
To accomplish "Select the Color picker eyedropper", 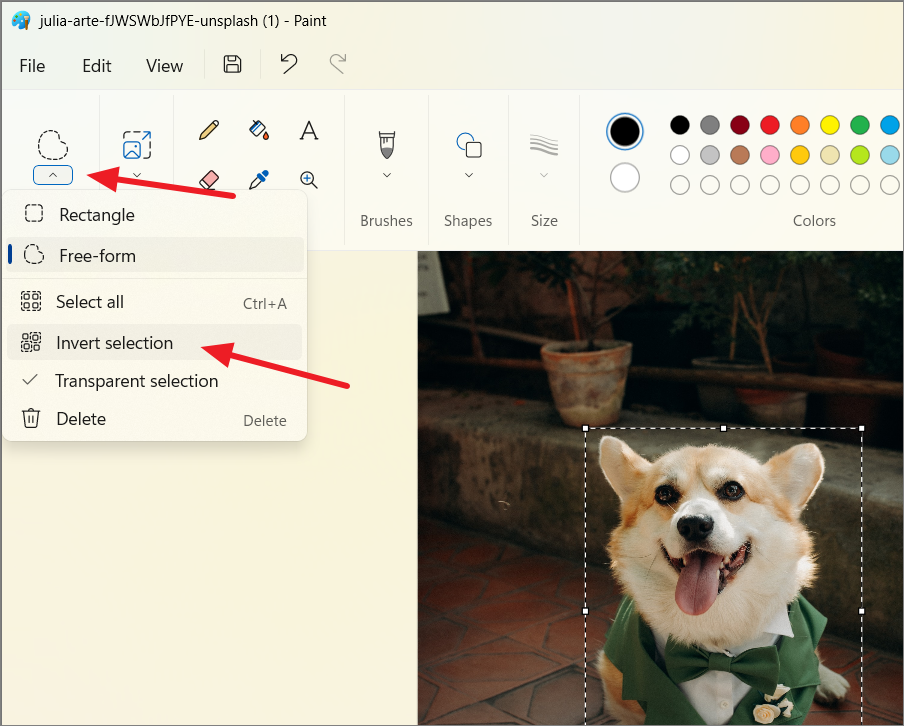I will point(259,180).
